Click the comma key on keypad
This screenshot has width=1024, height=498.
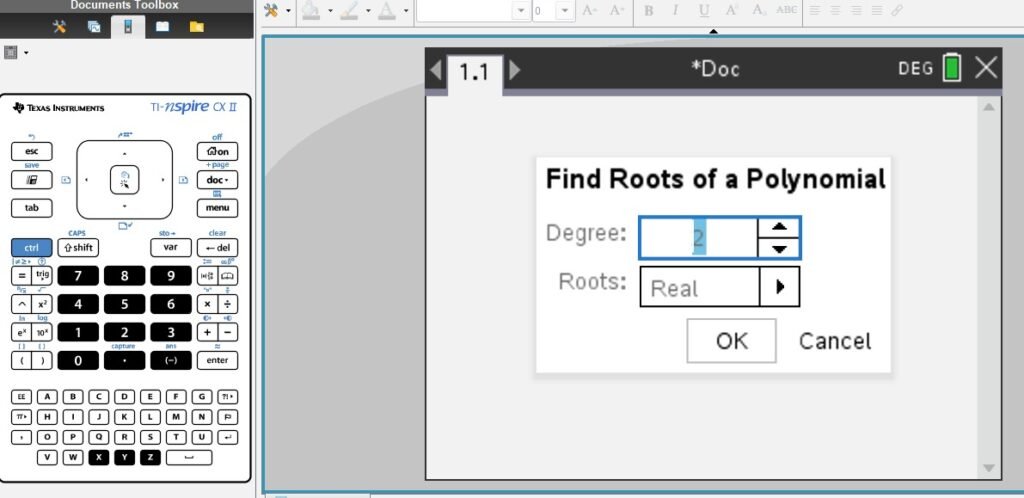[x=22, y=437]
